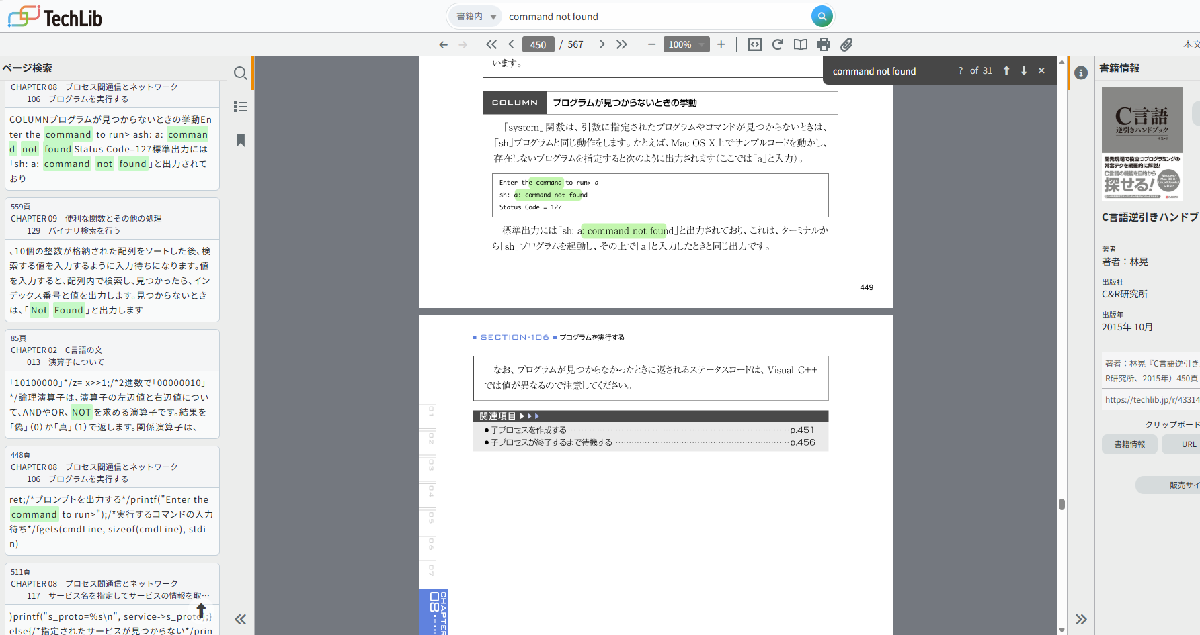The width and height of the screenshot is (1200, 635).
Task: Go to next page with single-right chevron
Action: point(602,45)
